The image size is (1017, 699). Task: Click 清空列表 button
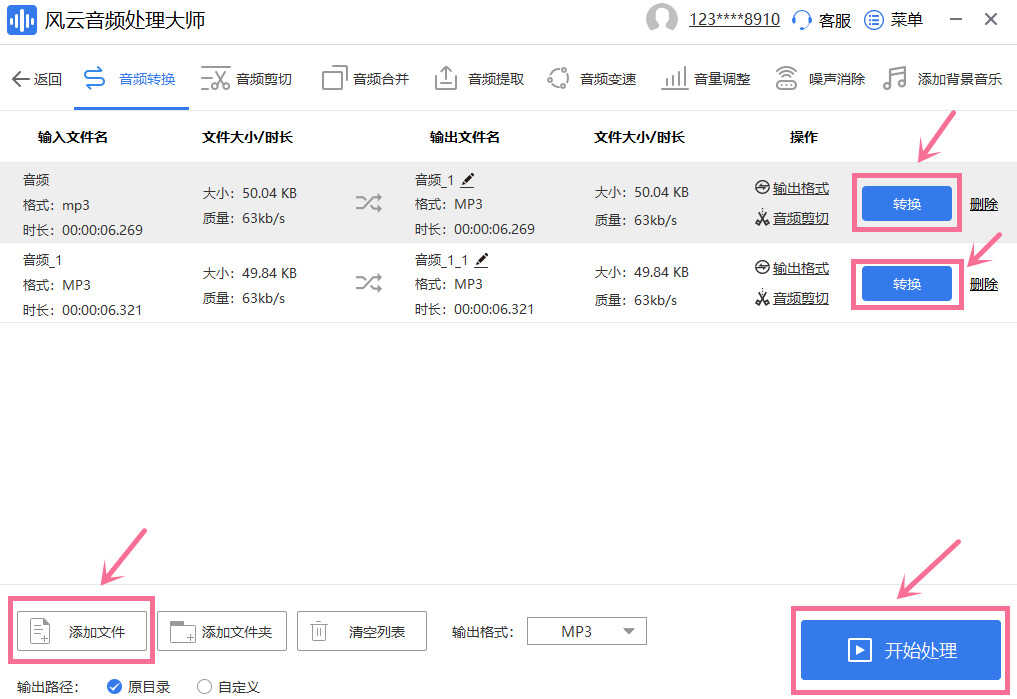[x=362, y=631]
